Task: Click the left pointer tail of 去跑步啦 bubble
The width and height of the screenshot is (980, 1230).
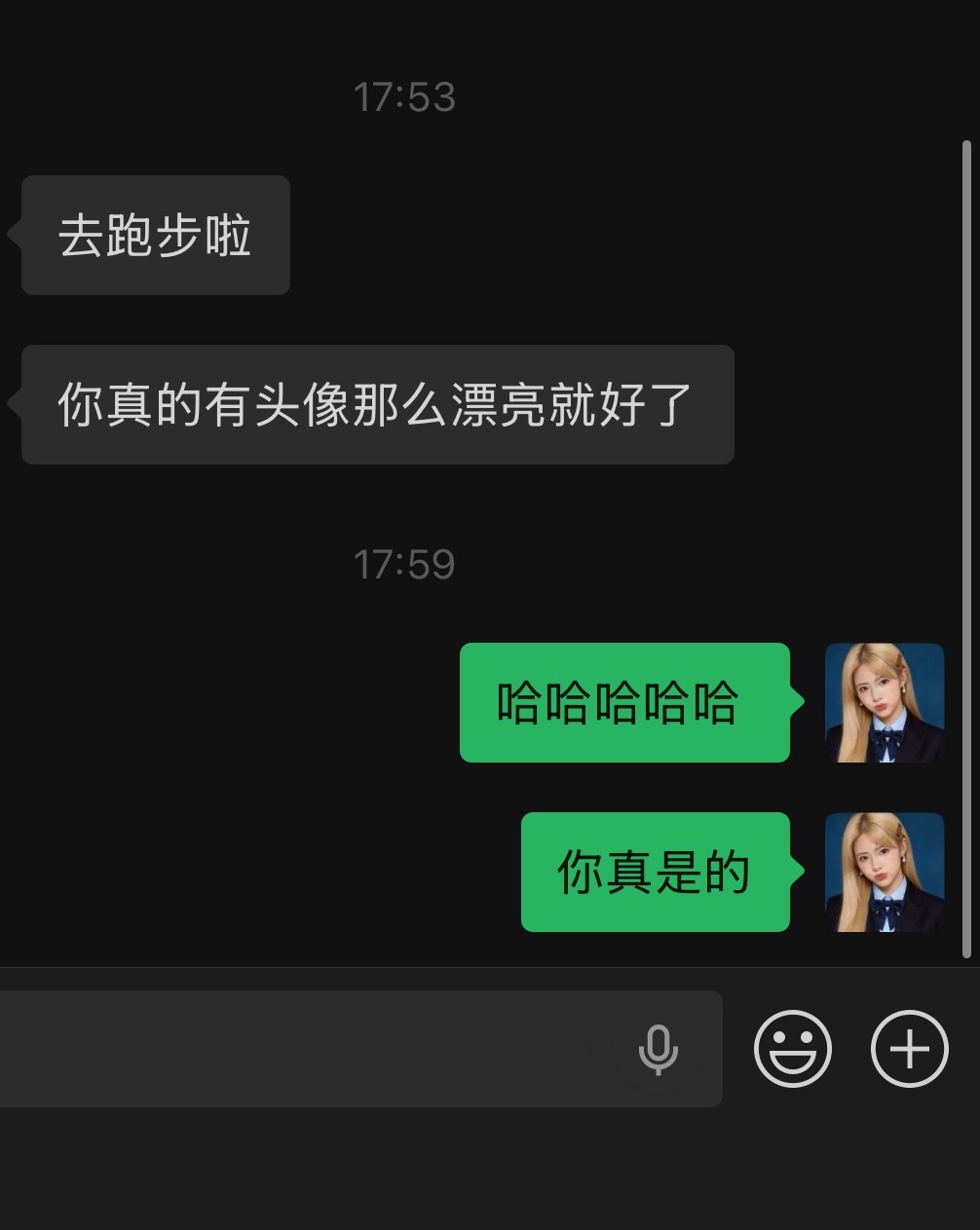Action: pos(14,235)
